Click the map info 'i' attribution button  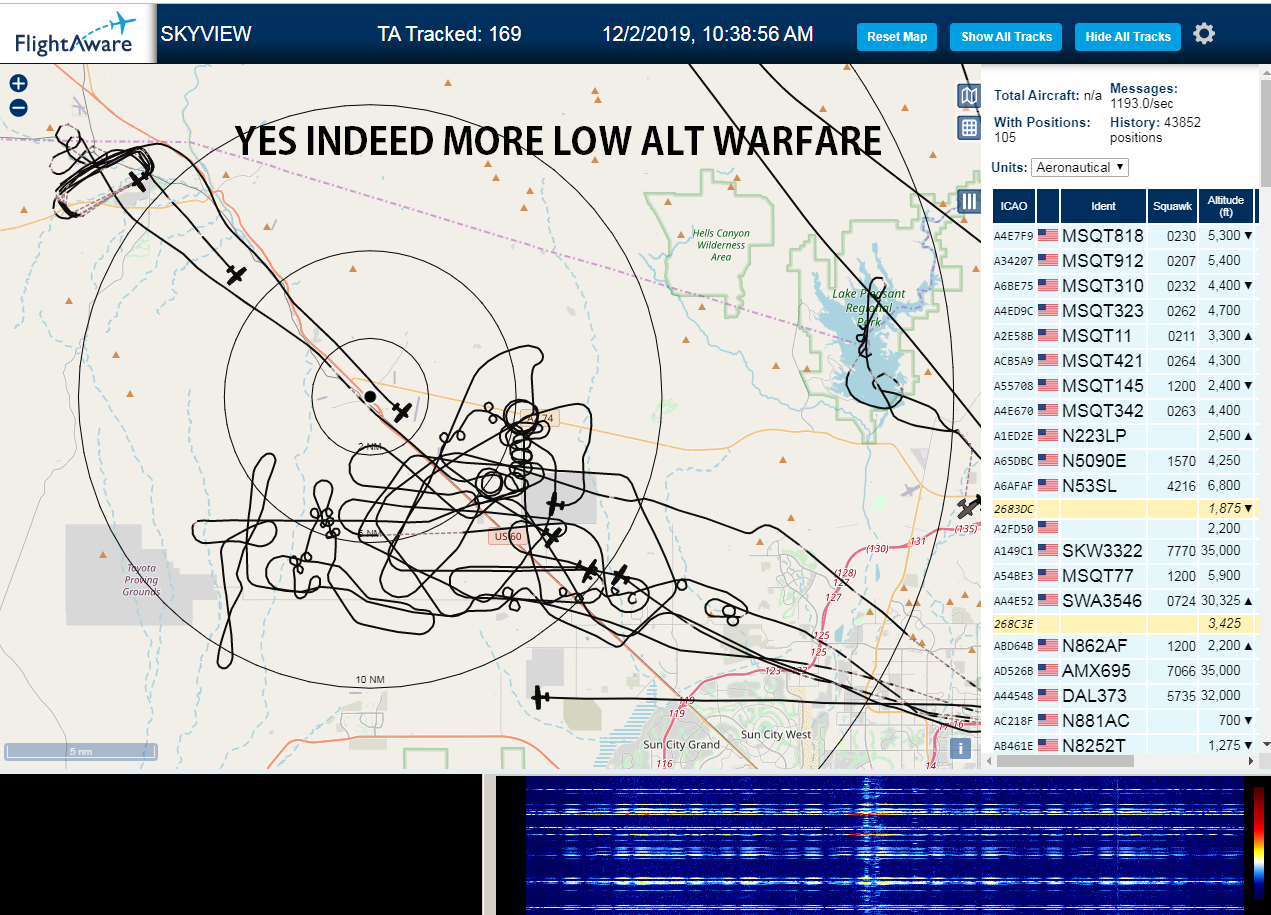point(960,748)
